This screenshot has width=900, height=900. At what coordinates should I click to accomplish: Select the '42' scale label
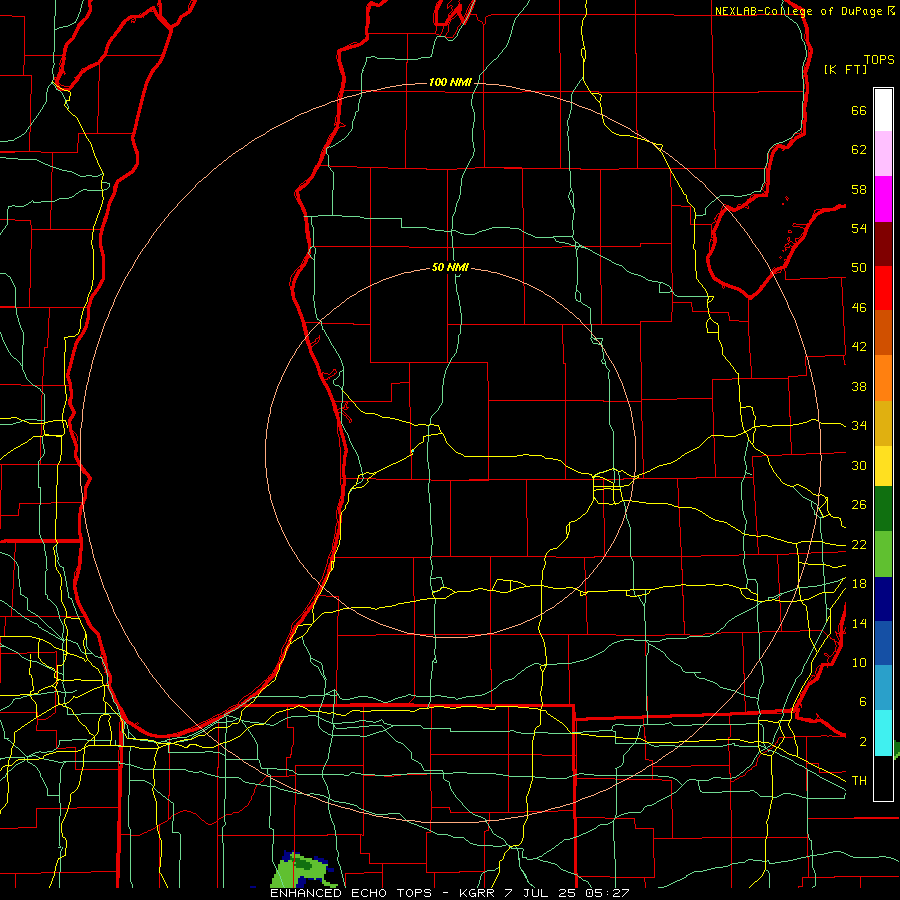(859, 347)
